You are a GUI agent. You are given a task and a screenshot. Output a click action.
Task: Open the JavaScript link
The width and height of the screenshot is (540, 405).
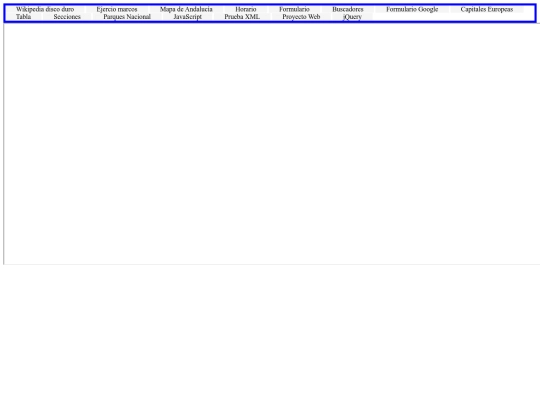187,17
